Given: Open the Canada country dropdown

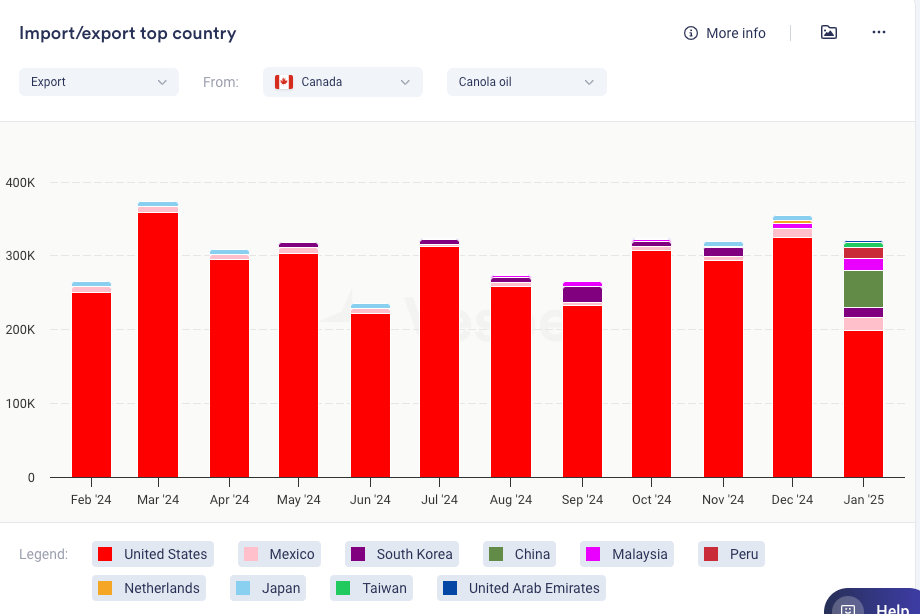Looking at the screenshot, I should click(343, 82).
